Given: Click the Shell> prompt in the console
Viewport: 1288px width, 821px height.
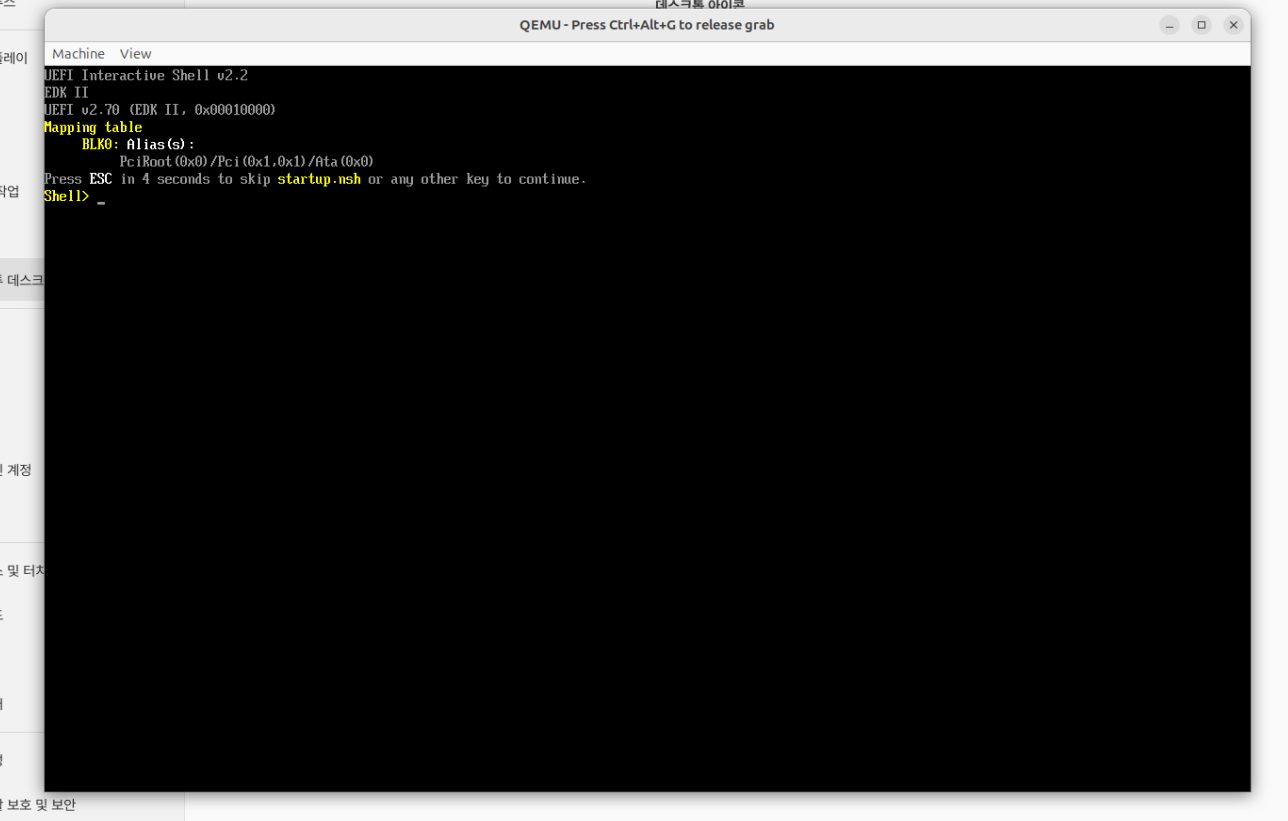Looking at the screenshot, I should (x=66, y=196).
